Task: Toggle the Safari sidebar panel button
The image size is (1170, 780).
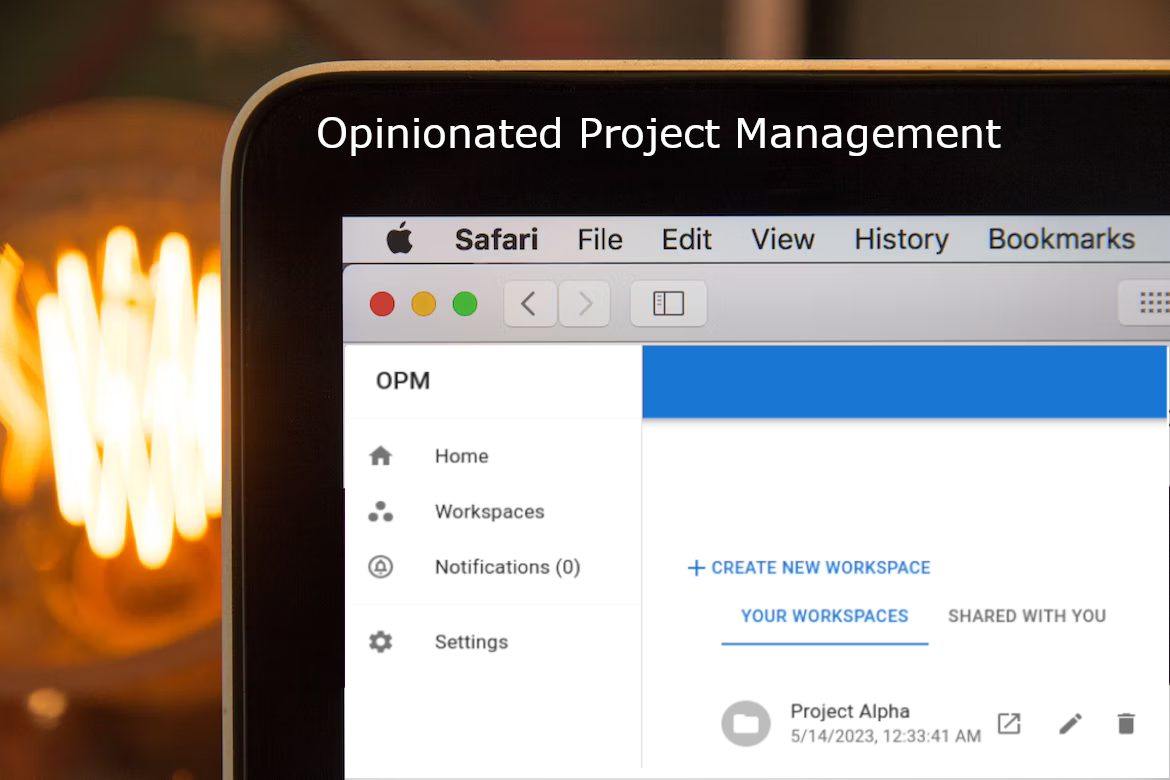Action: click(668, 303)
